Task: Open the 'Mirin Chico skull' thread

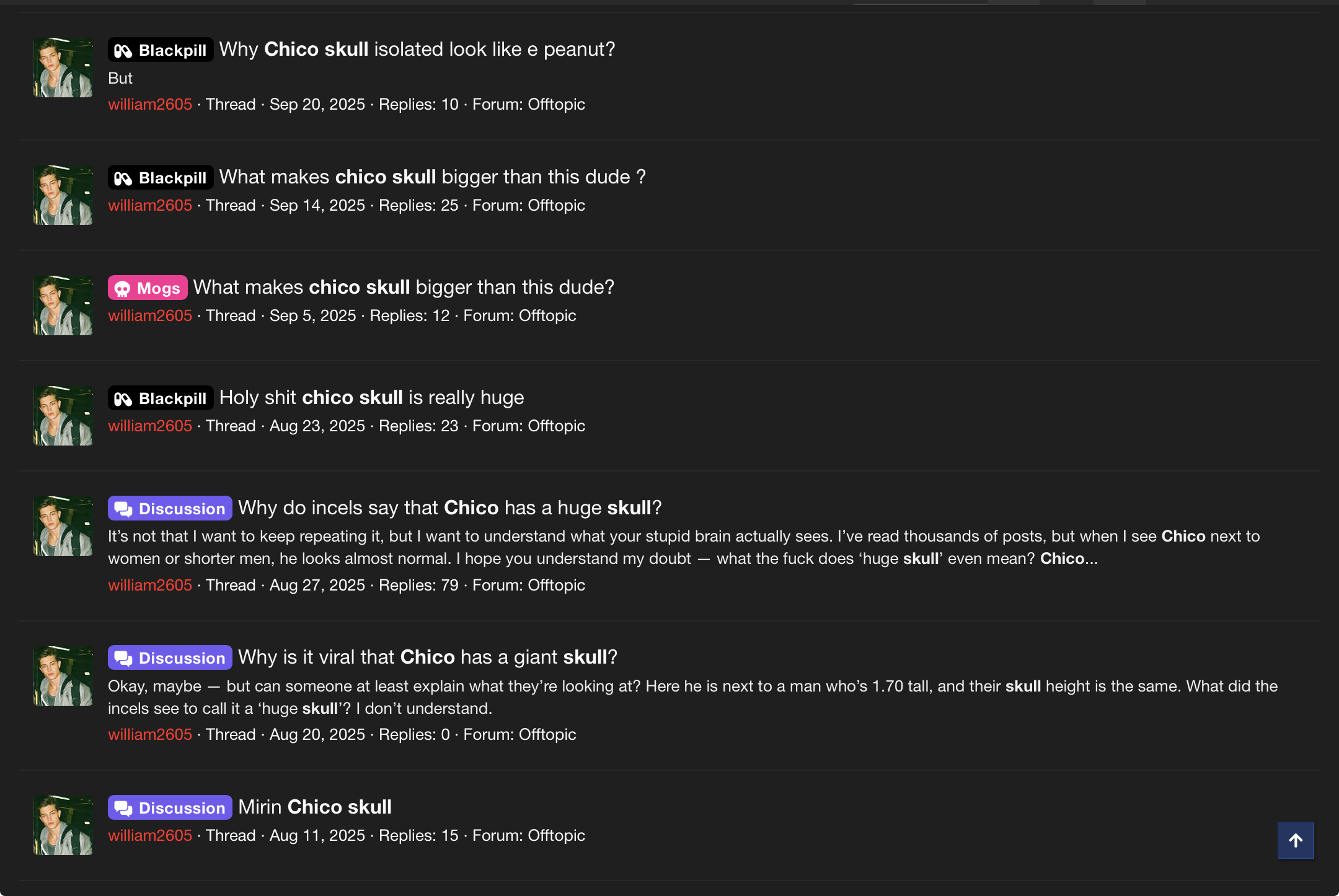Action: pyautogui.click(x=315, y=807)
